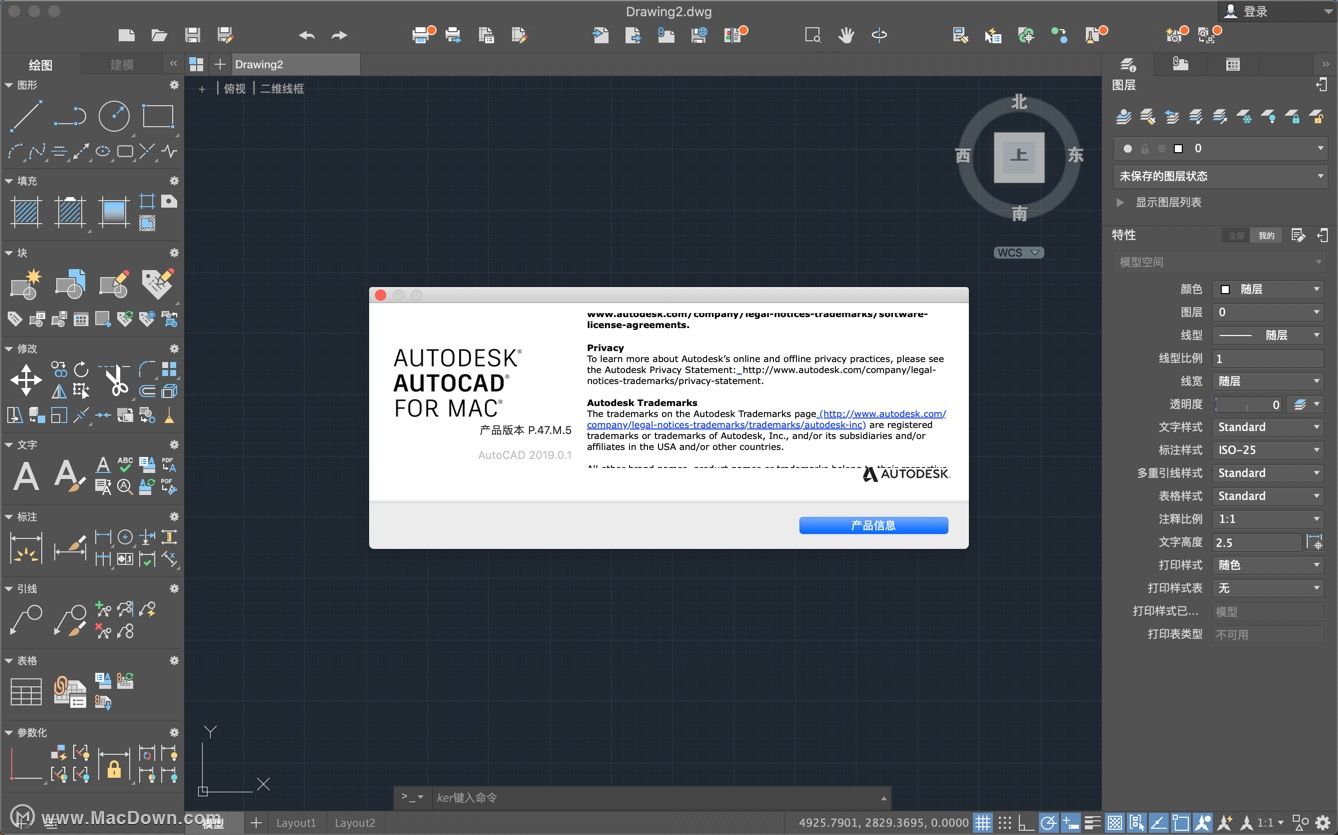Screen dimensions: 1338x835
Task: Expand the Show Layer List section
Action: click(x=1120, y=202)
